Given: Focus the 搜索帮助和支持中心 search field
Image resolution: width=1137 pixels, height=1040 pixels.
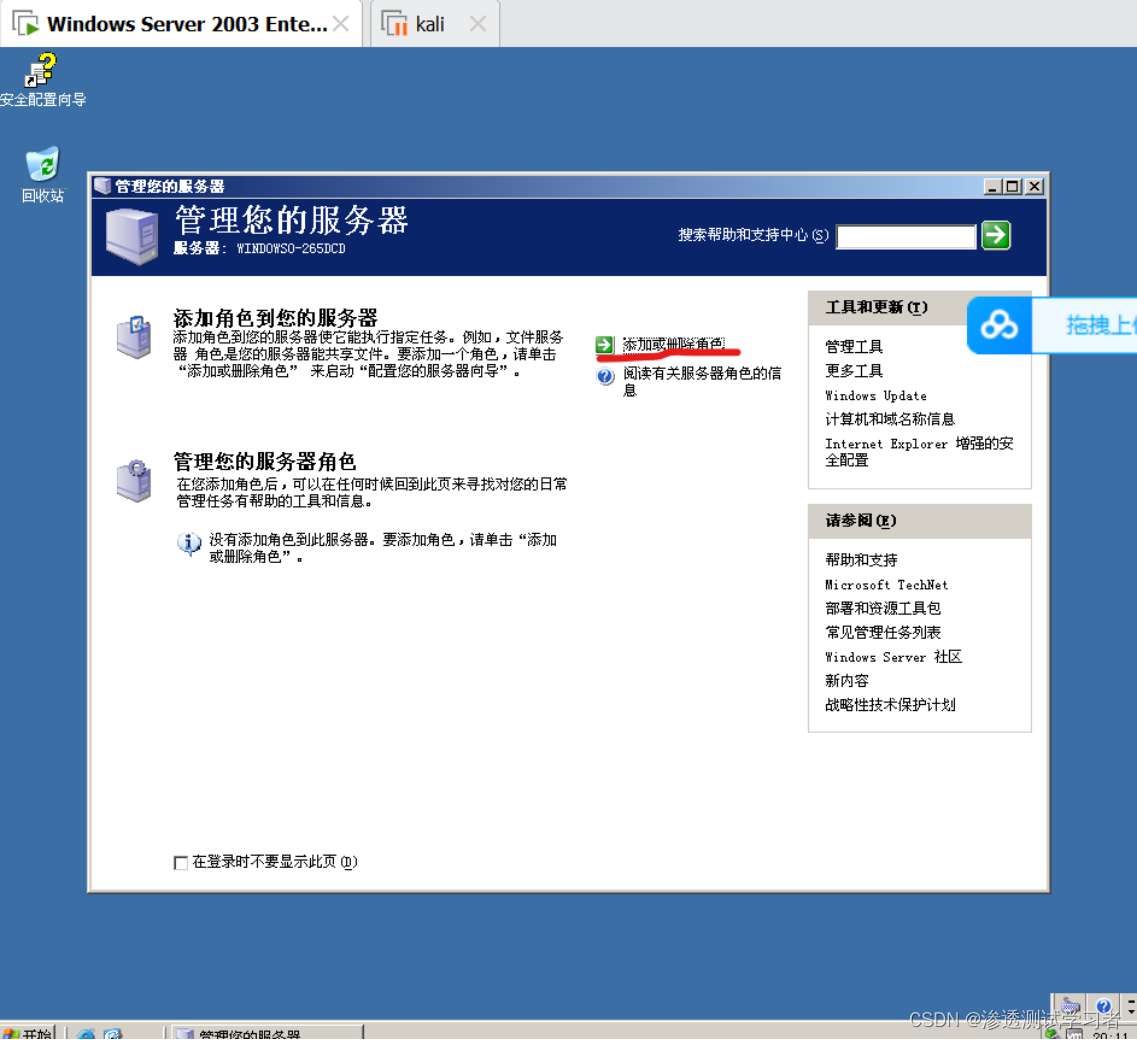Looking at the screenshot, I should 906,236.
